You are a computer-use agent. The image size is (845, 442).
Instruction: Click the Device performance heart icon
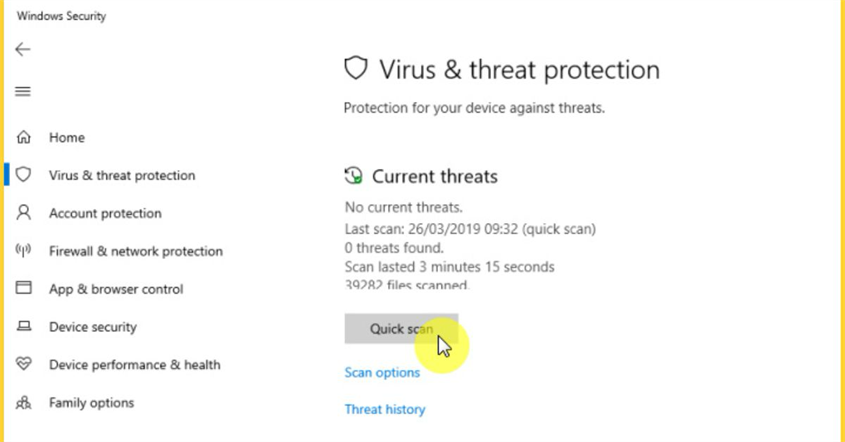24,365
